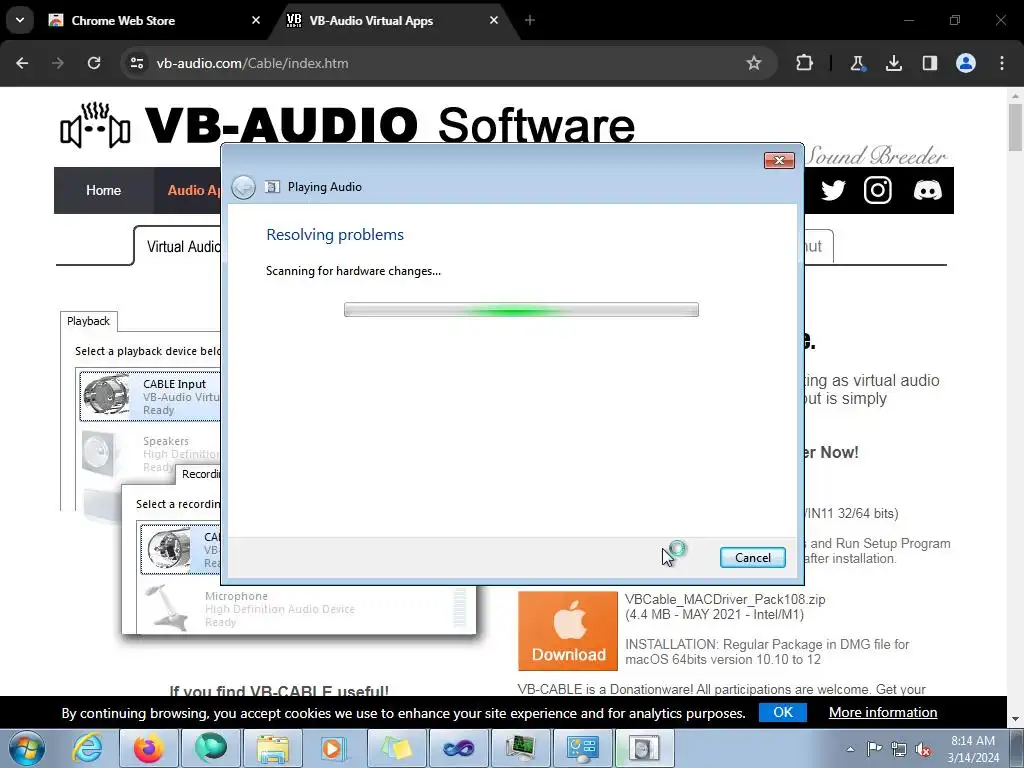Viewport: 1024px width, 768px height.
Task: Click the page vertical scrollbar thumb
Action: pyautogui.click(x=1016, y=127)
